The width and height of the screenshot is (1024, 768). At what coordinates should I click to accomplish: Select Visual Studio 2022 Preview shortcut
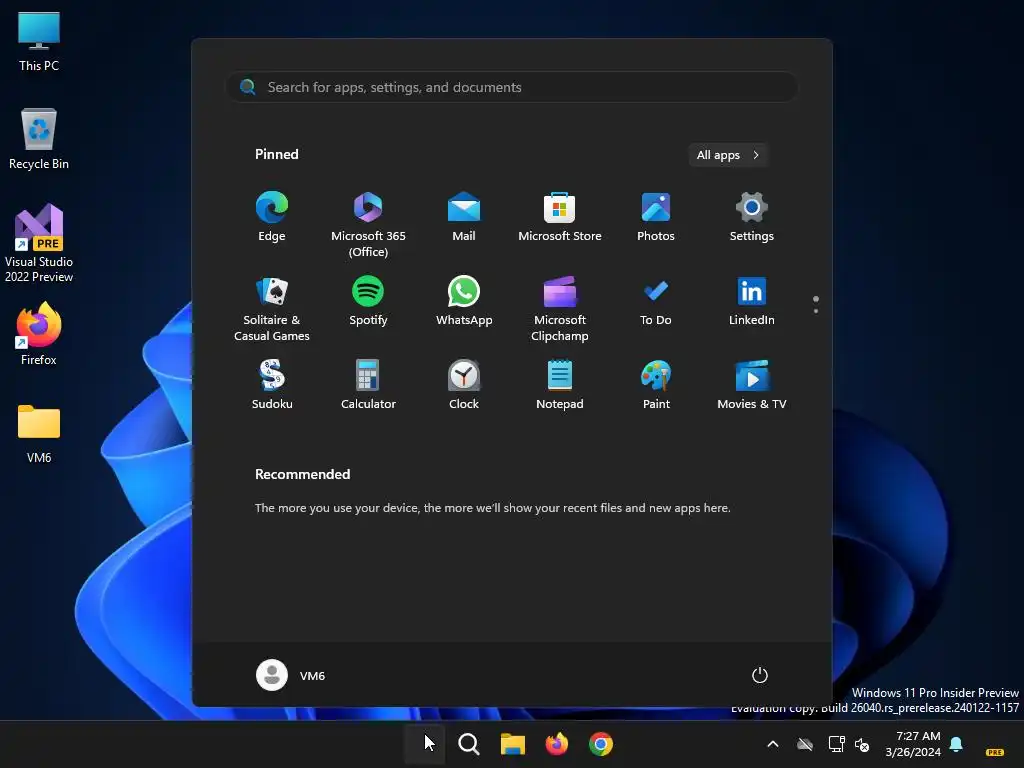point(39,243)
